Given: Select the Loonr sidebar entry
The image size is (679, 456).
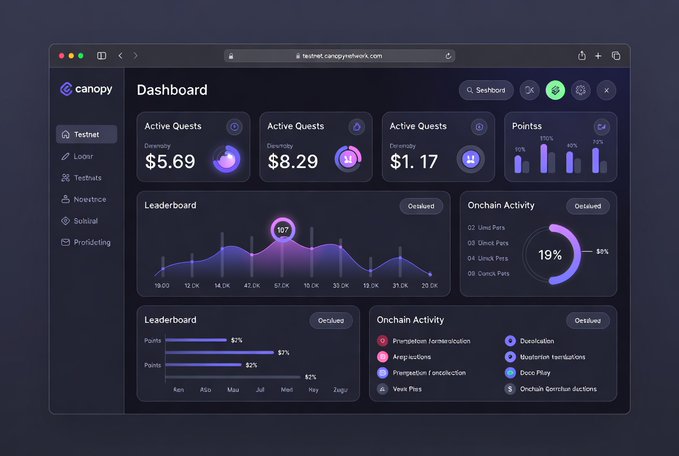Looking at the screenshot, I should click(77, 156).
